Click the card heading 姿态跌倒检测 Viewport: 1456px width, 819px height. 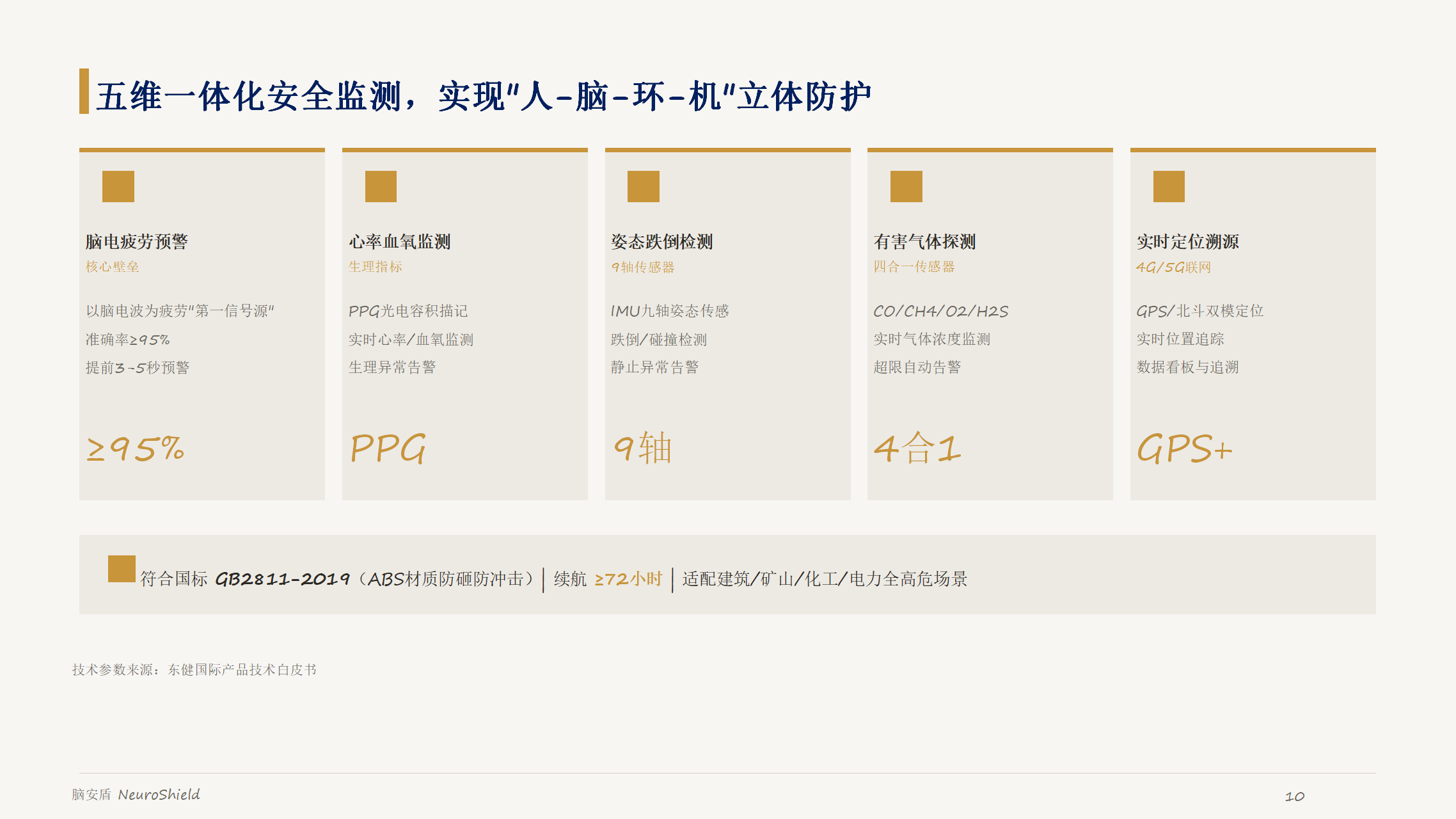tap(662, 241)
